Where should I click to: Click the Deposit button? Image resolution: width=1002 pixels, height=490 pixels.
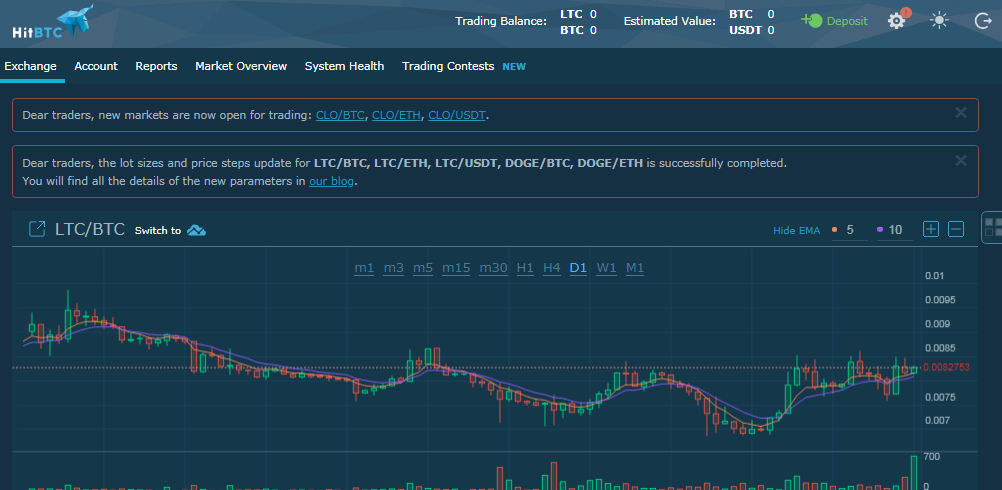click(x=835, y=20)
